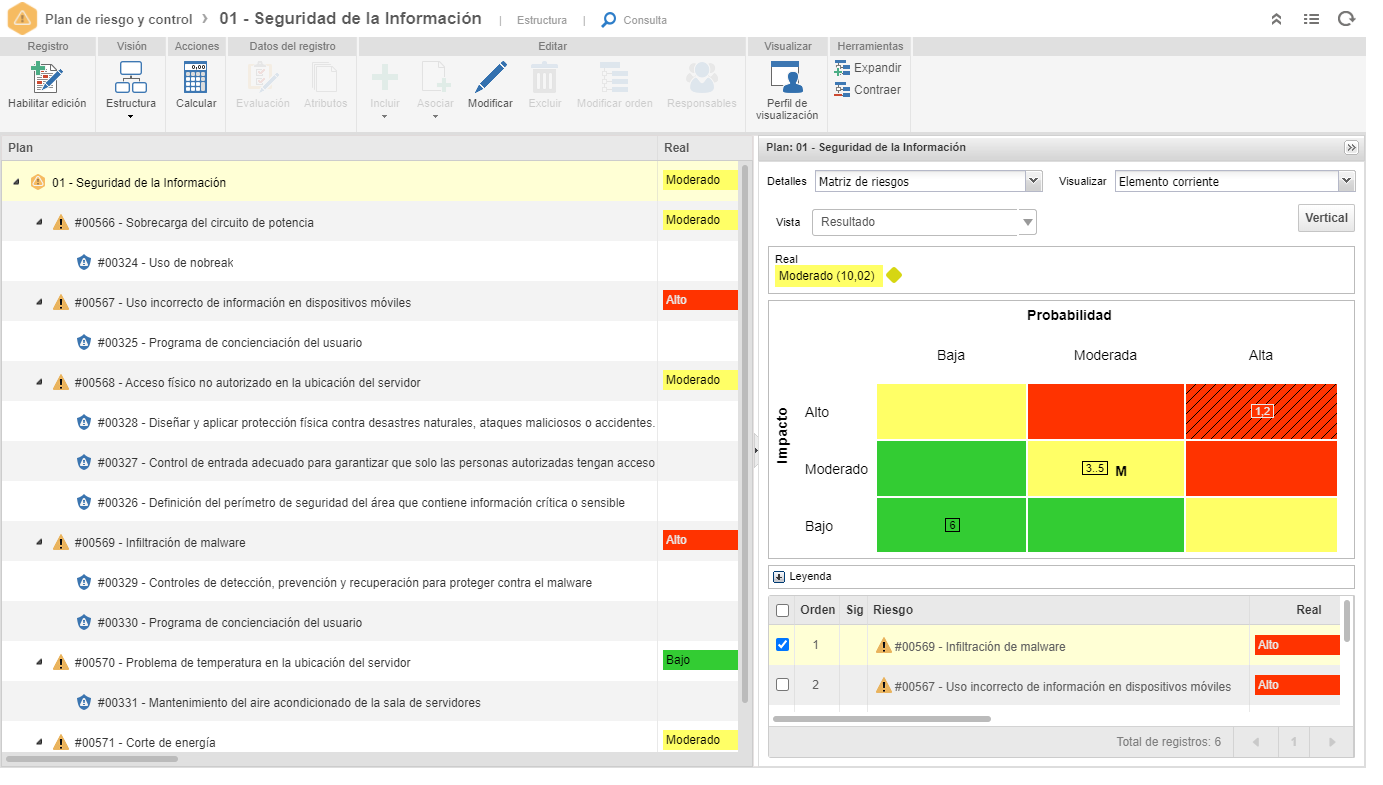Open Perfil de visualización
The image size is (1383, 785).
coord(786,78)
